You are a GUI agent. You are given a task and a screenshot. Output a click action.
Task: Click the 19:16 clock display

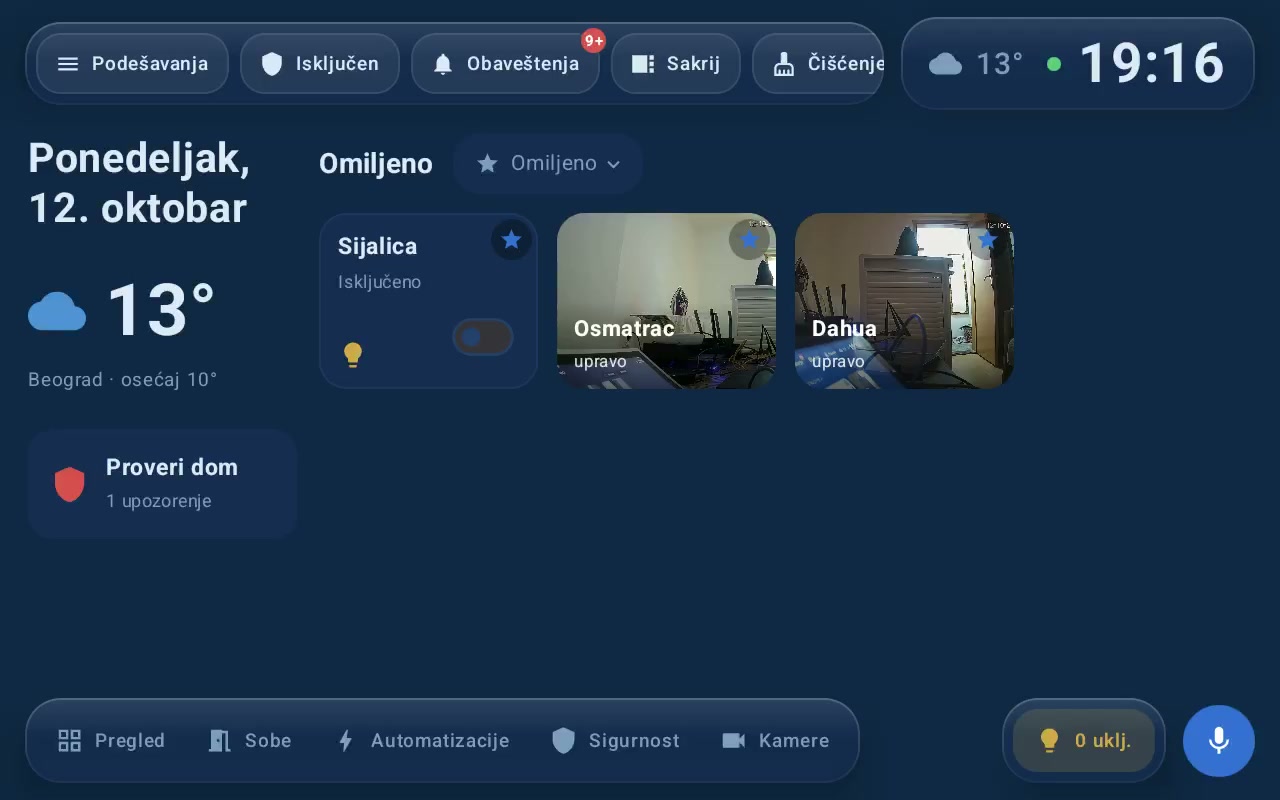[1152, 63]
